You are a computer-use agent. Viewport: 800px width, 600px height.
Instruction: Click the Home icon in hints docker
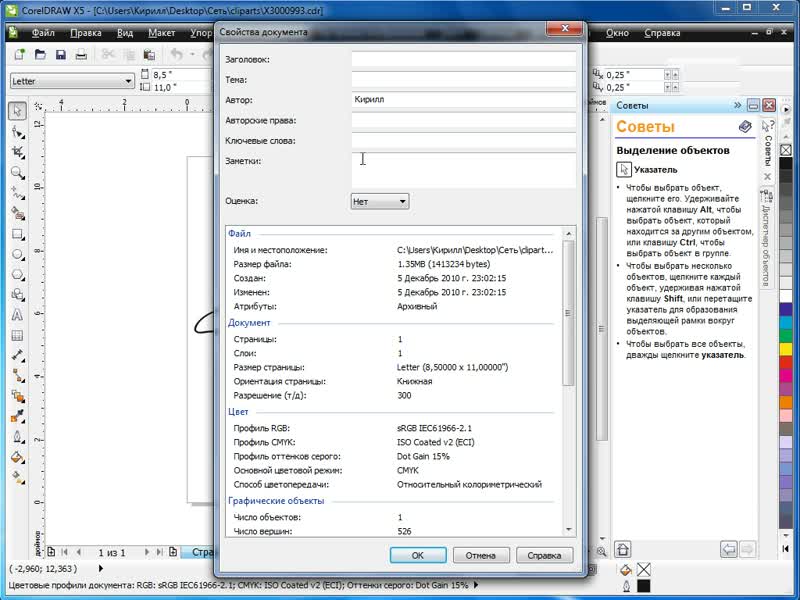pos(622,549)
